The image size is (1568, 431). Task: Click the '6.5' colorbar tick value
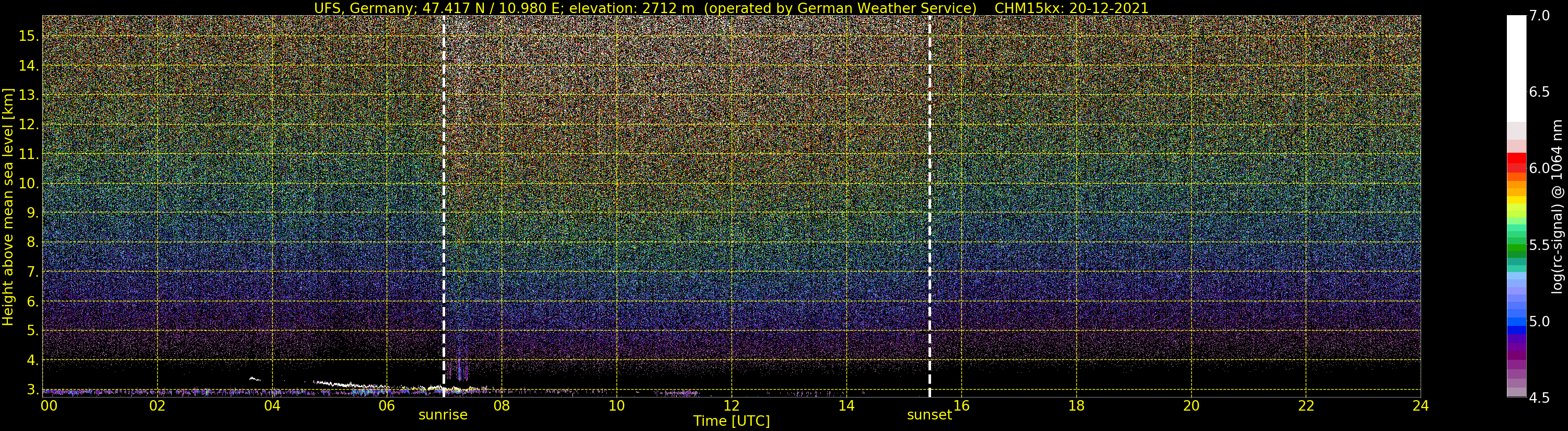pos(1539,92)
